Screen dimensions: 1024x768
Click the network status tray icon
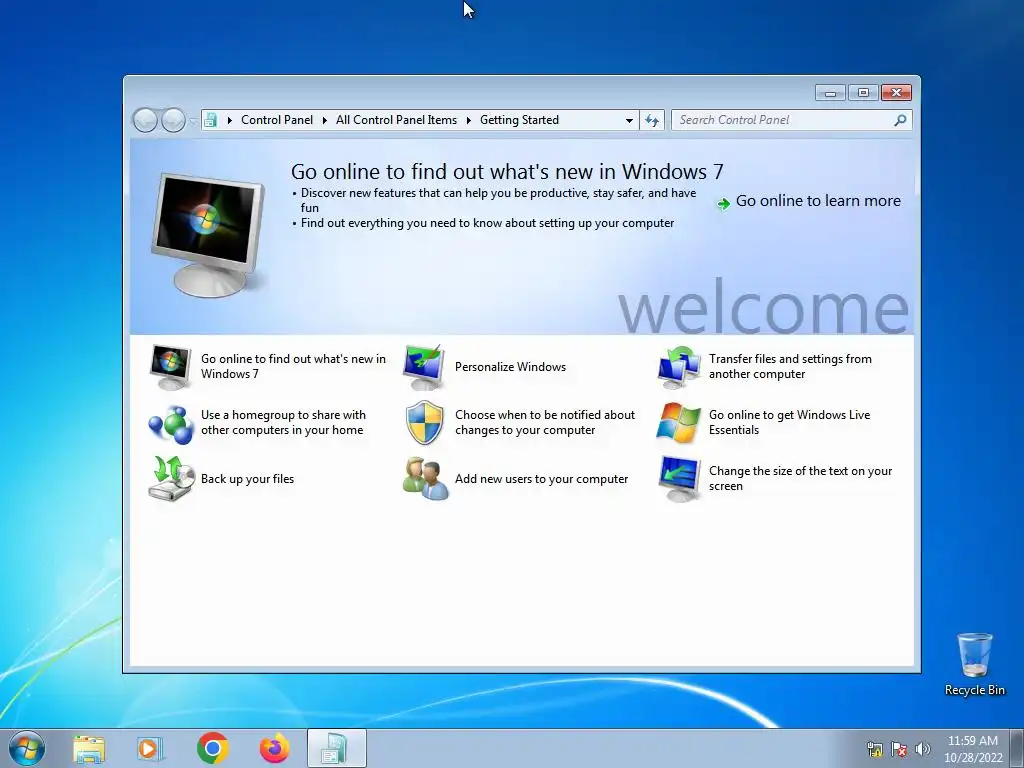click(x=874, y=749)
